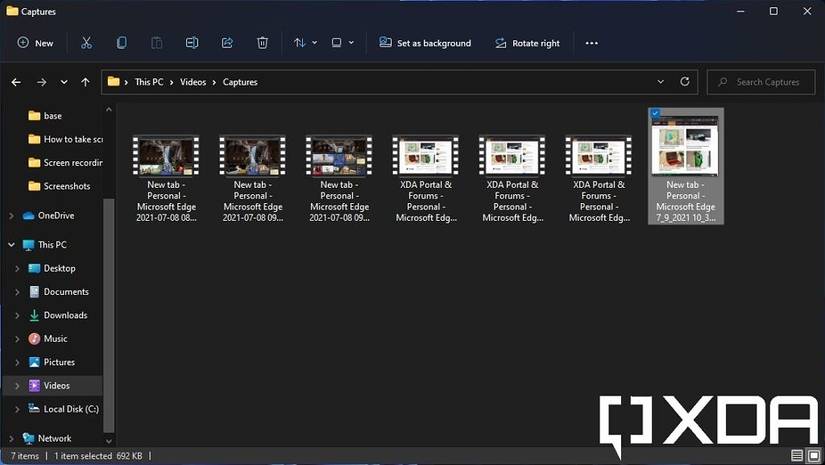Click the navigation pane scrollbar
Viewport: 825px width, 465px height.
point(108,315)
